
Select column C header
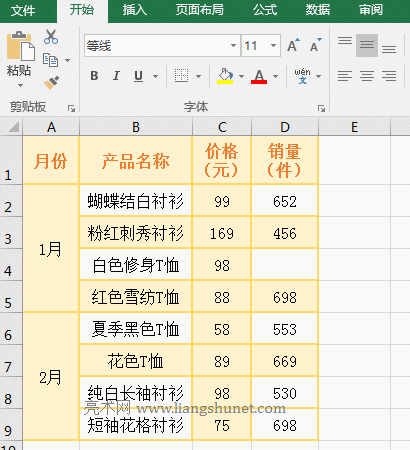pyautogui.click(x=222, y=127)
